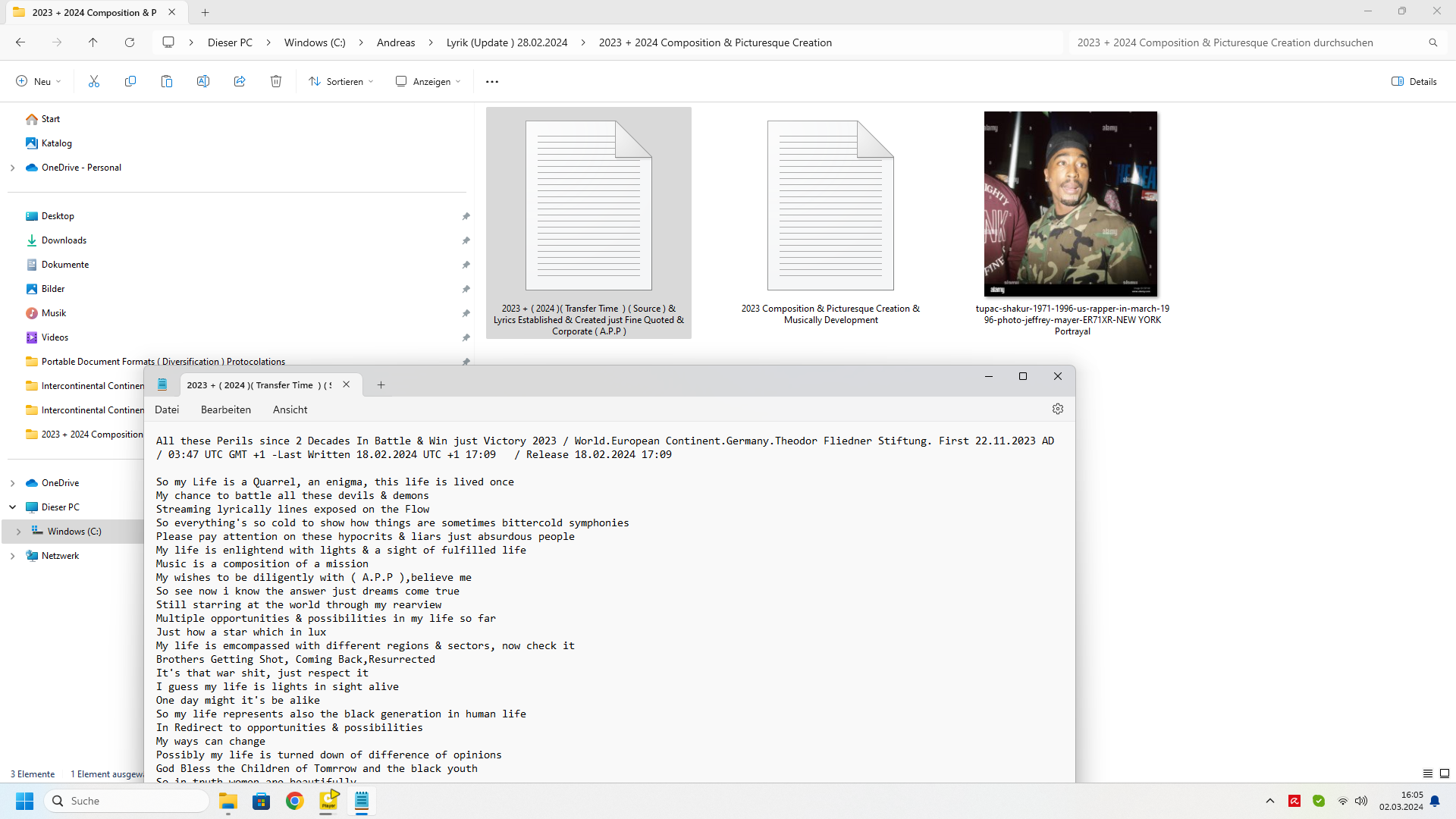Click the Wi-Fi network icon in system tray
Viewport: 1456px width, 819px height.
click(1342, 801)
